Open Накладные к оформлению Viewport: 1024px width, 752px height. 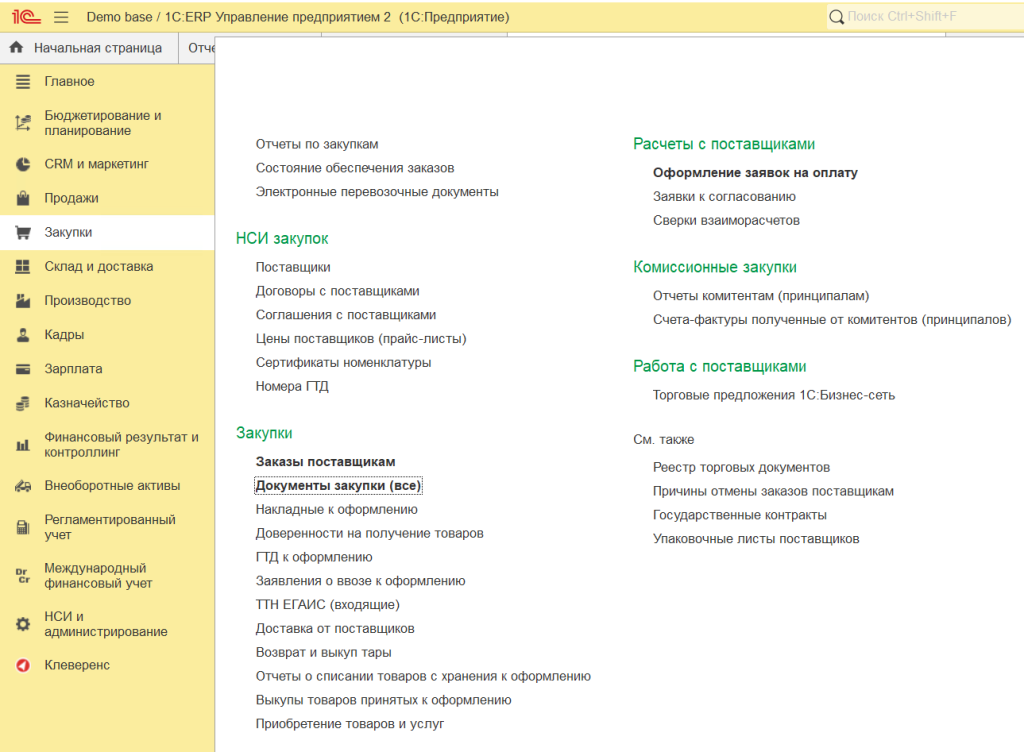pyautogui.click(x=336, y=509)
